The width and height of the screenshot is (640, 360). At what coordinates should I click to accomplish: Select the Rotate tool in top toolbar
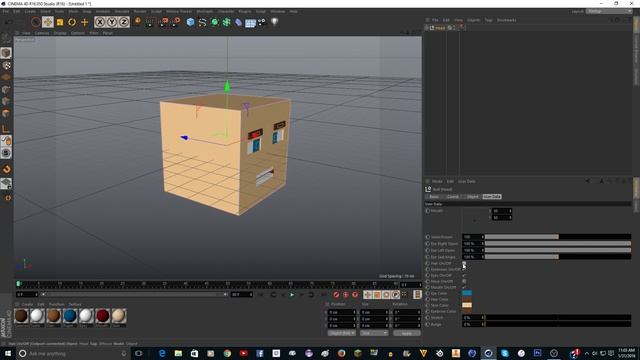[x=72, y=22]
